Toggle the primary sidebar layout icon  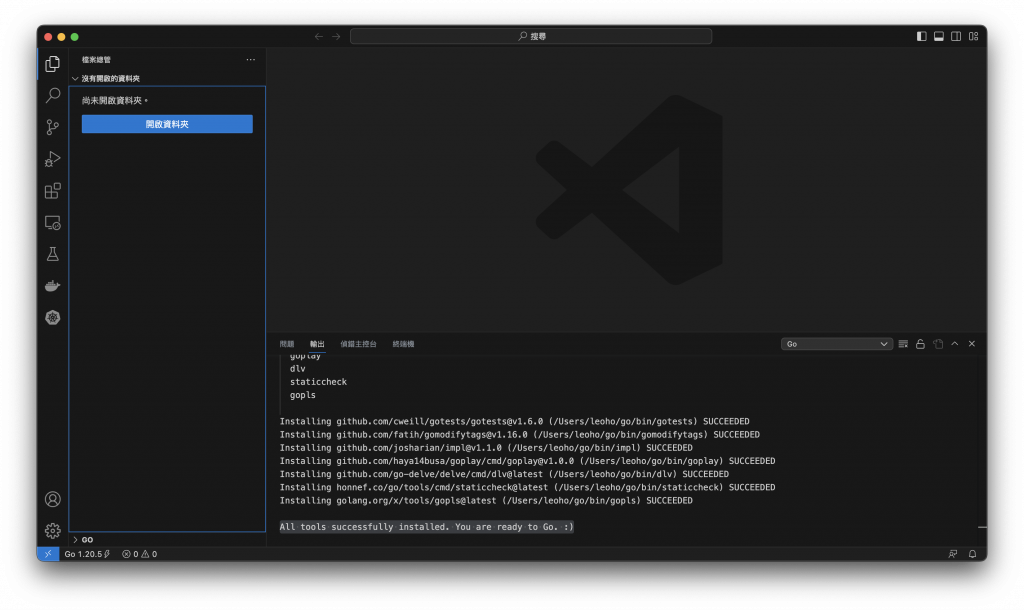[921, 37]
